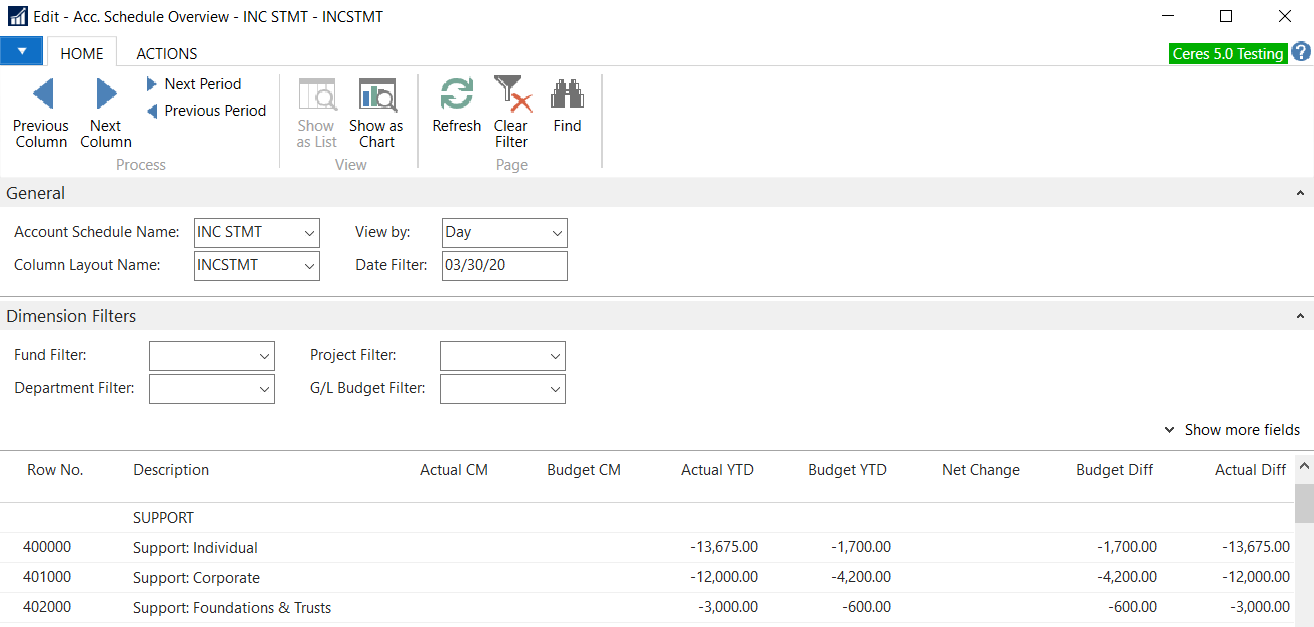Open the Account Schedule Name dropdown
This screenshot has height=627, width=1314.
(x=308, y=232)
